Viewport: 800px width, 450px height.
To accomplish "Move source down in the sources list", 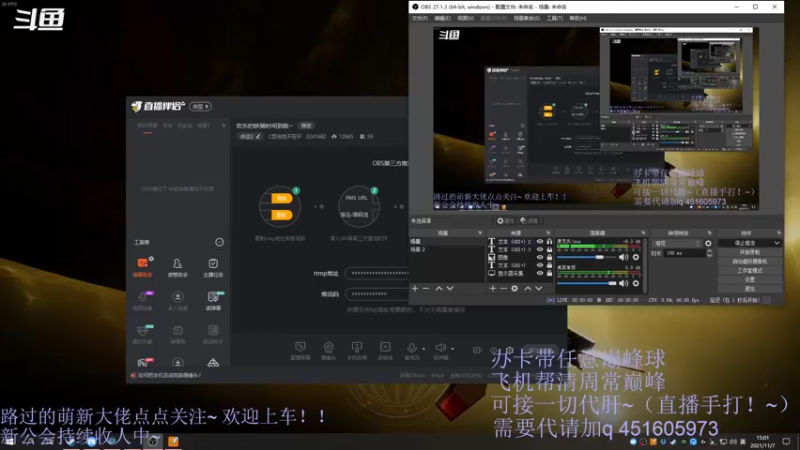I will click(538, 288).
